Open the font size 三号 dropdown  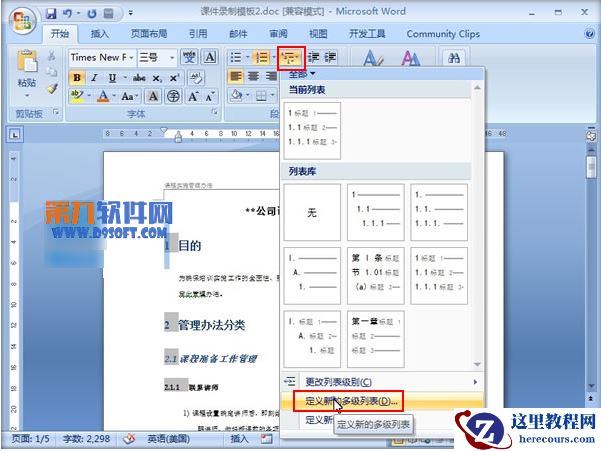172,57
